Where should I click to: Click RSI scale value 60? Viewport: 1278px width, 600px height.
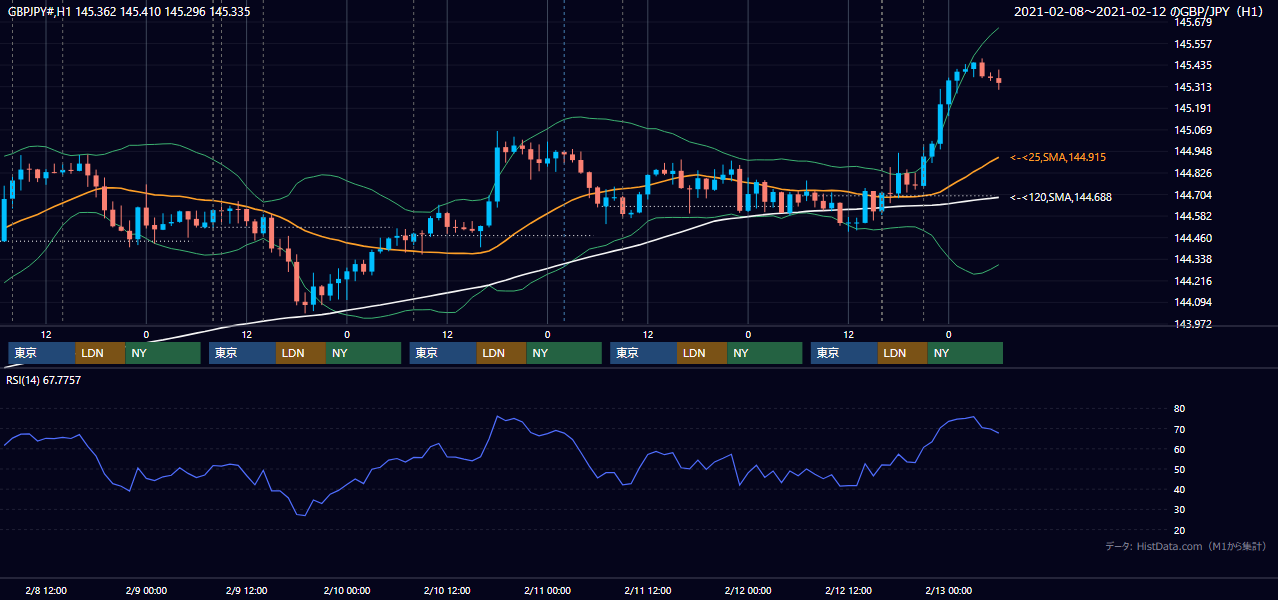pyautogui.click(x=1180, y=449)
